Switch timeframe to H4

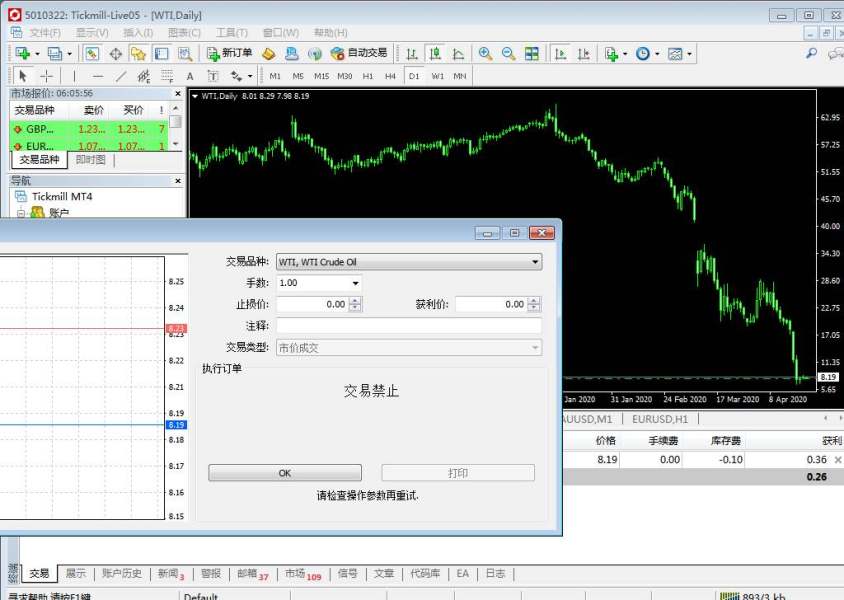(390, 76)
